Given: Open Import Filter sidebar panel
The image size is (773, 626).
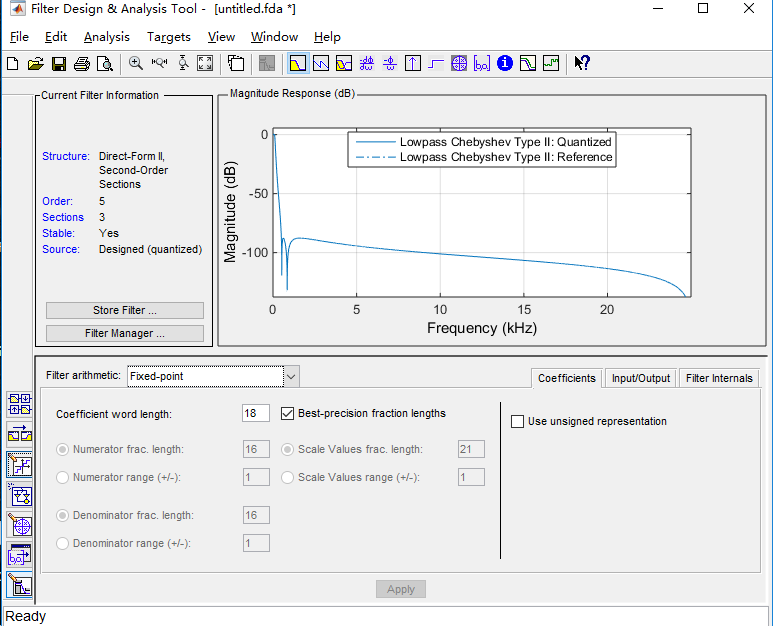Looking at the screenshot, I should click(x=20, y=556).
